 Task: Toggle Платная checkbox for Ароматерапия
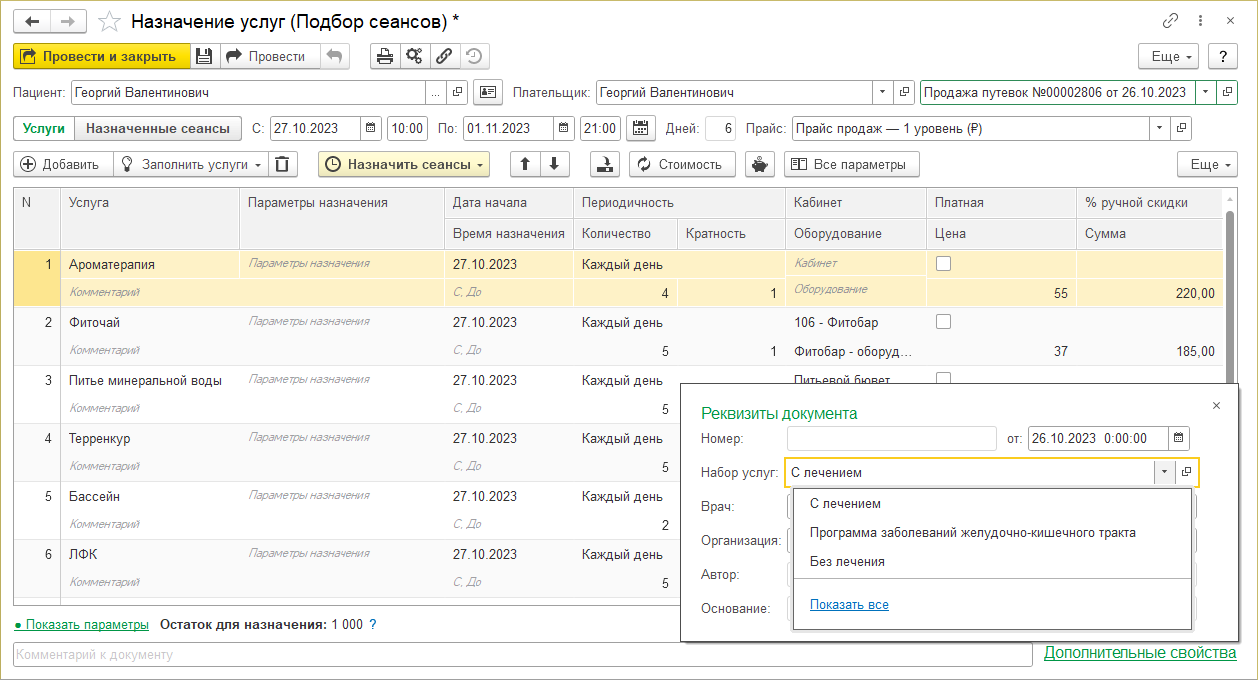(x=943, y=264)
